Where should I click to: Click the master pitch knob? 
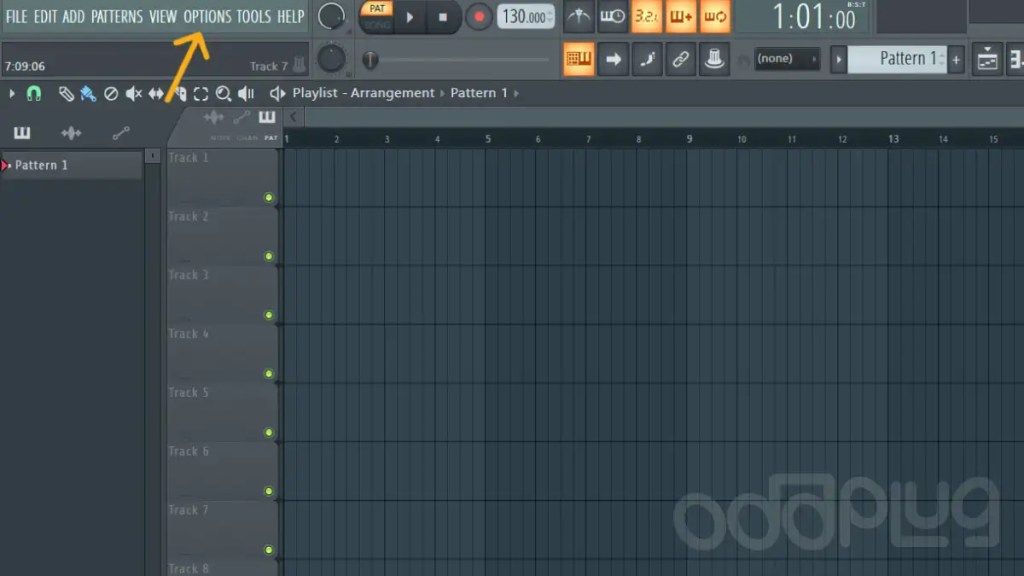tap(331, 59)
